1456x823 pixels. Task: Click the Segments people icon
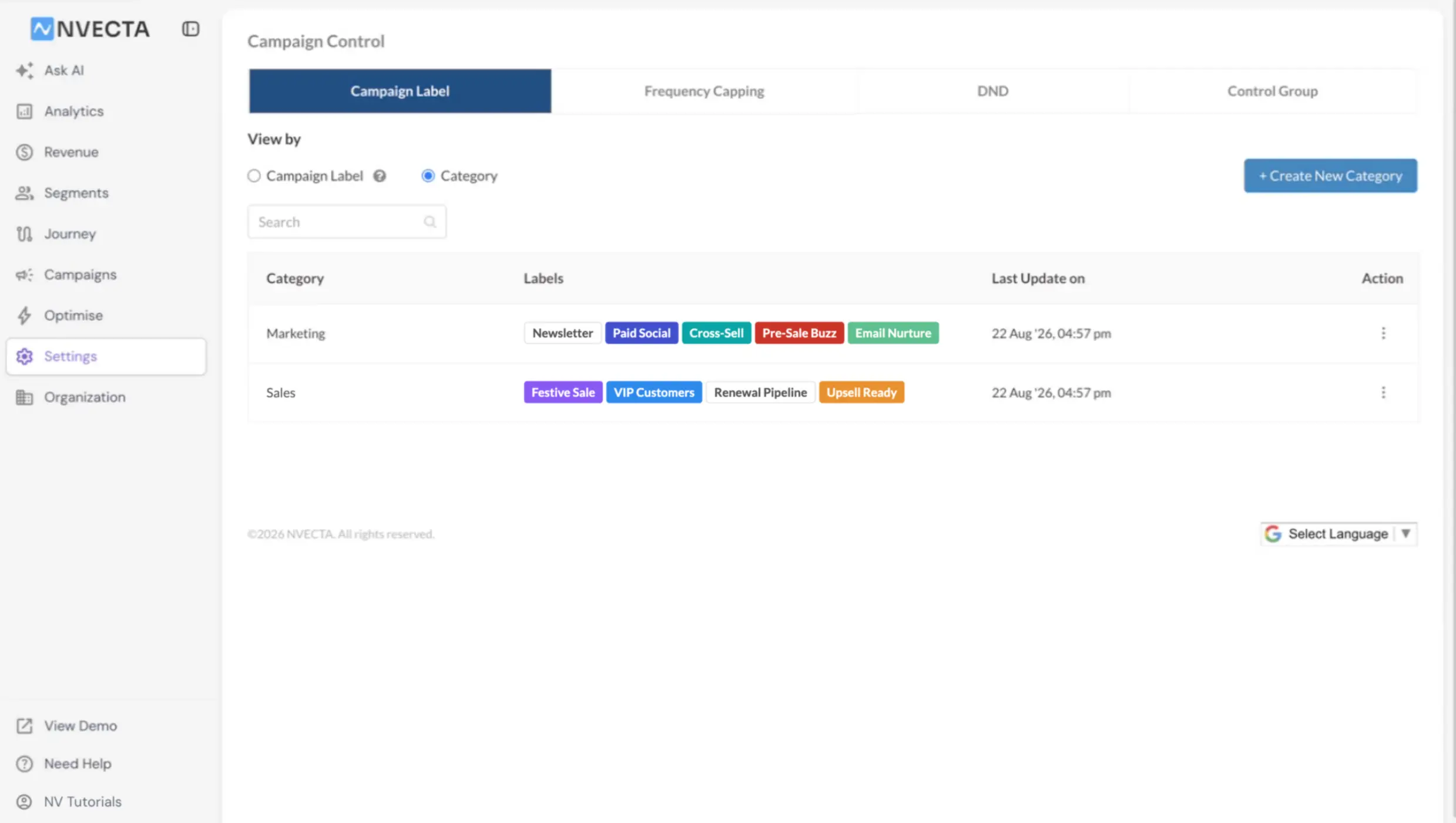point(24,193)
